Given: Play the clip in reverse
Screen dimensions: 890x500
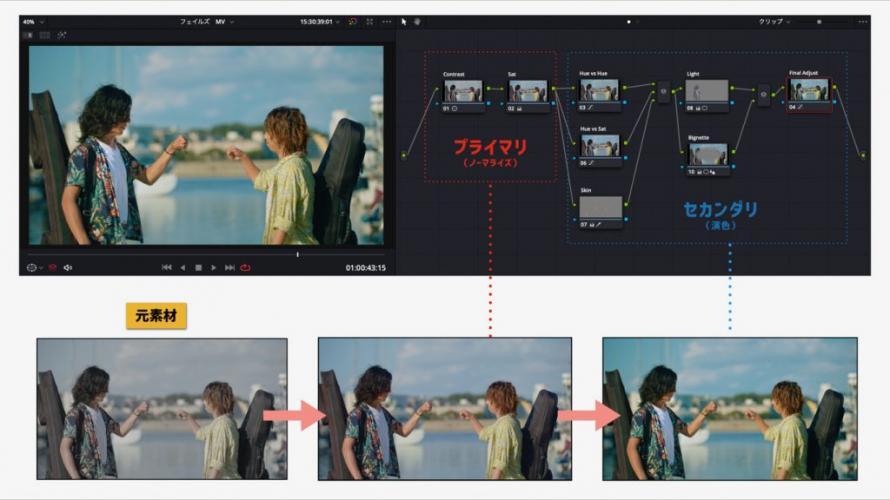Looking at the screenshot, I should pyautogui.click(x=183, y=268).
